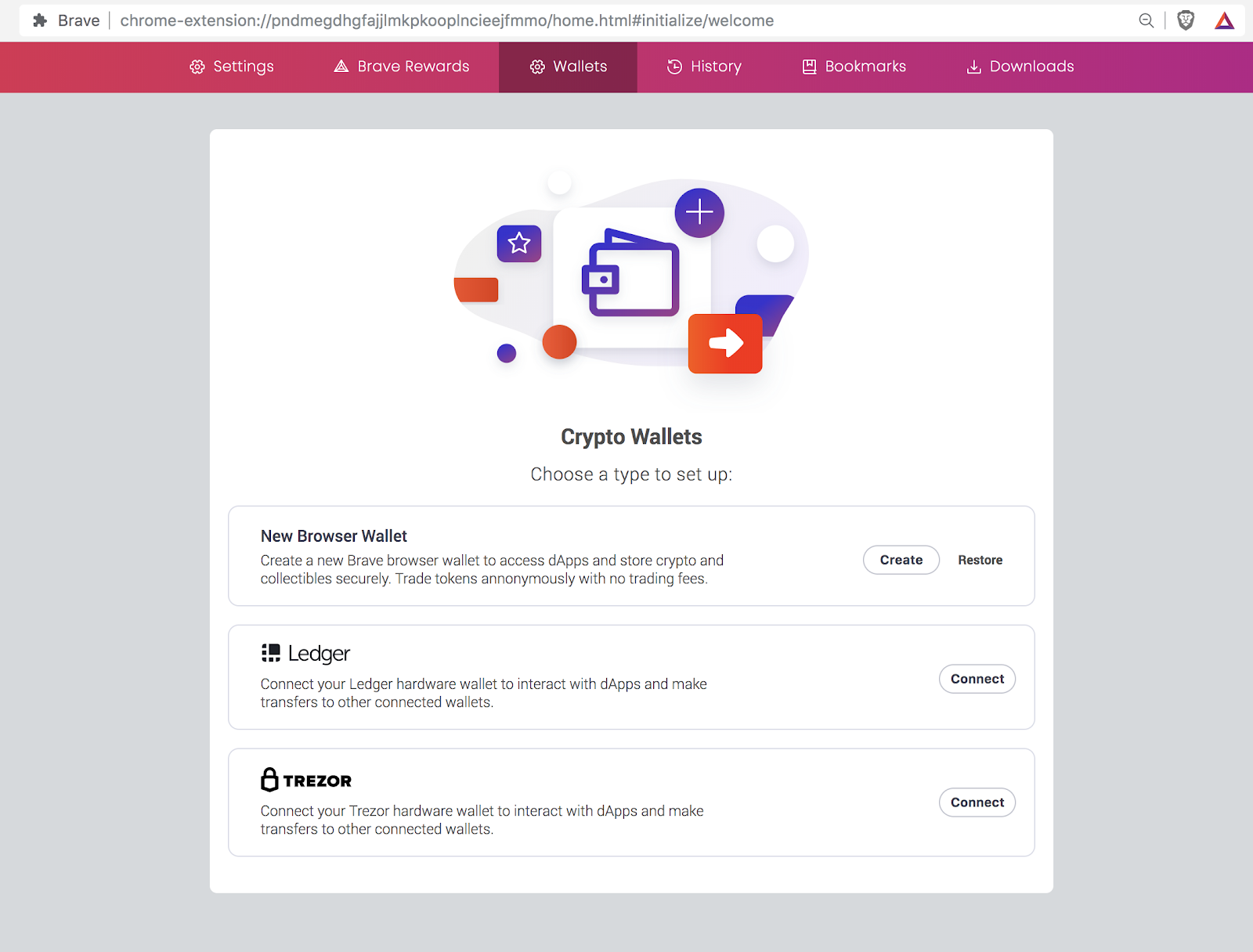Click the extension puzzle piece icon

(x=40, y=20)
